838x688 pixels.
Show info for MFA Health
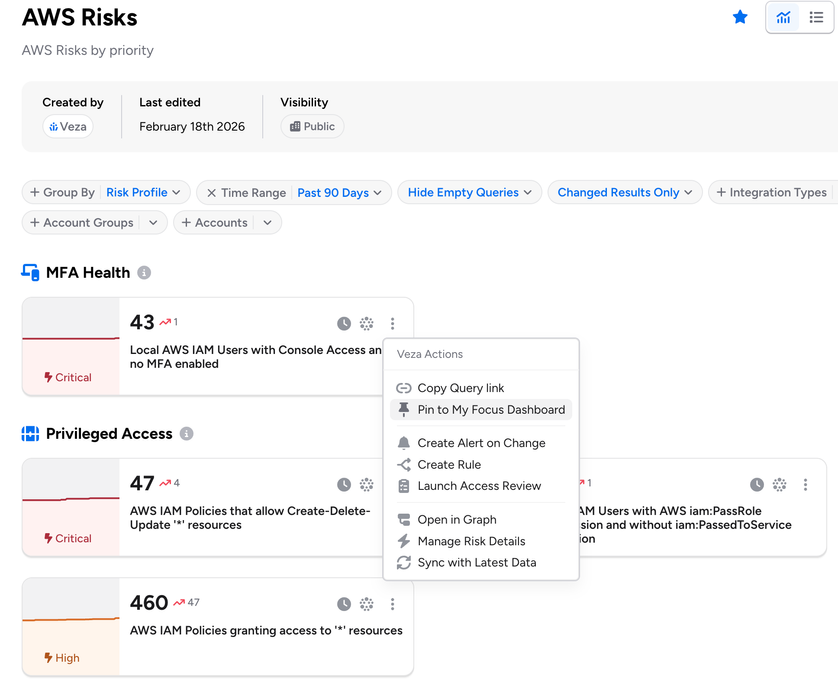point(144,273)
